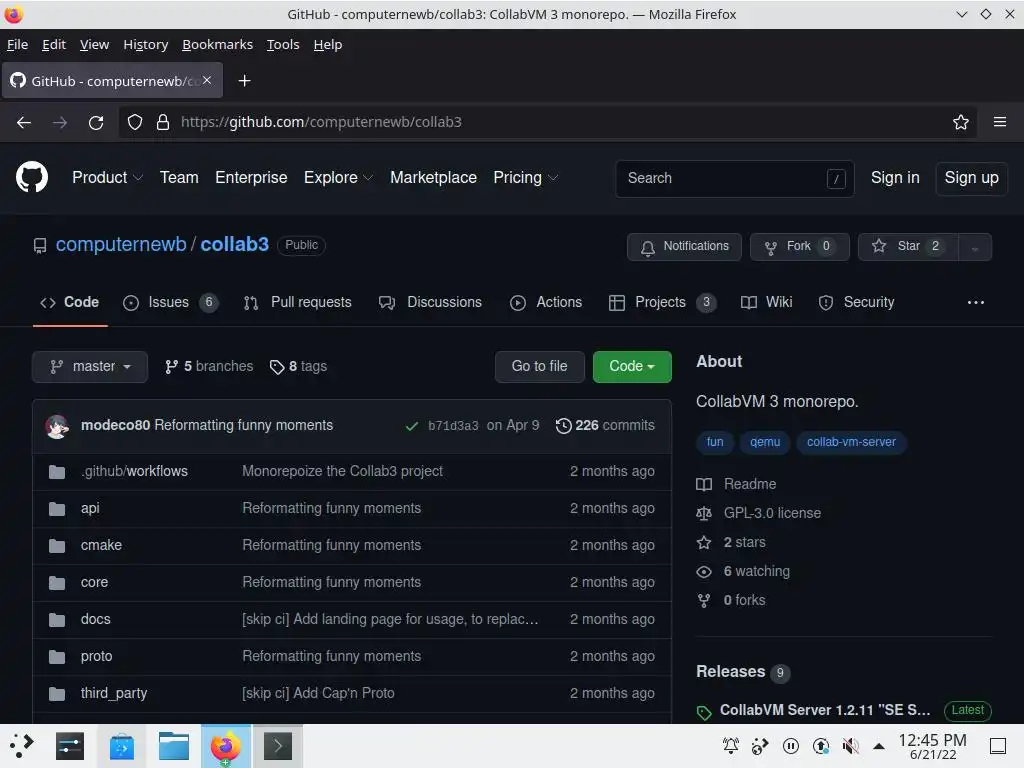Click the GitHub search field
The height and width of the screenshot is (768, 1024).
735,178
